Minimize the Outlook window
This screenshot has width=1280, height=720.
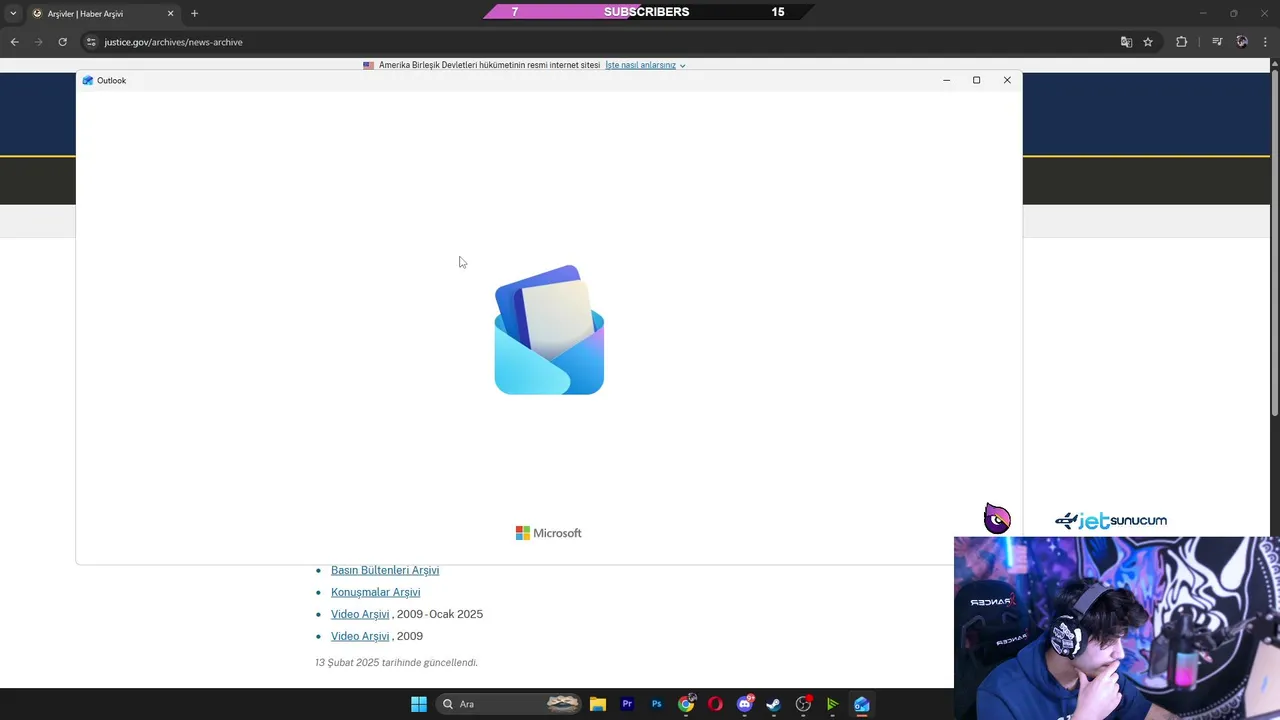(946, 80)
